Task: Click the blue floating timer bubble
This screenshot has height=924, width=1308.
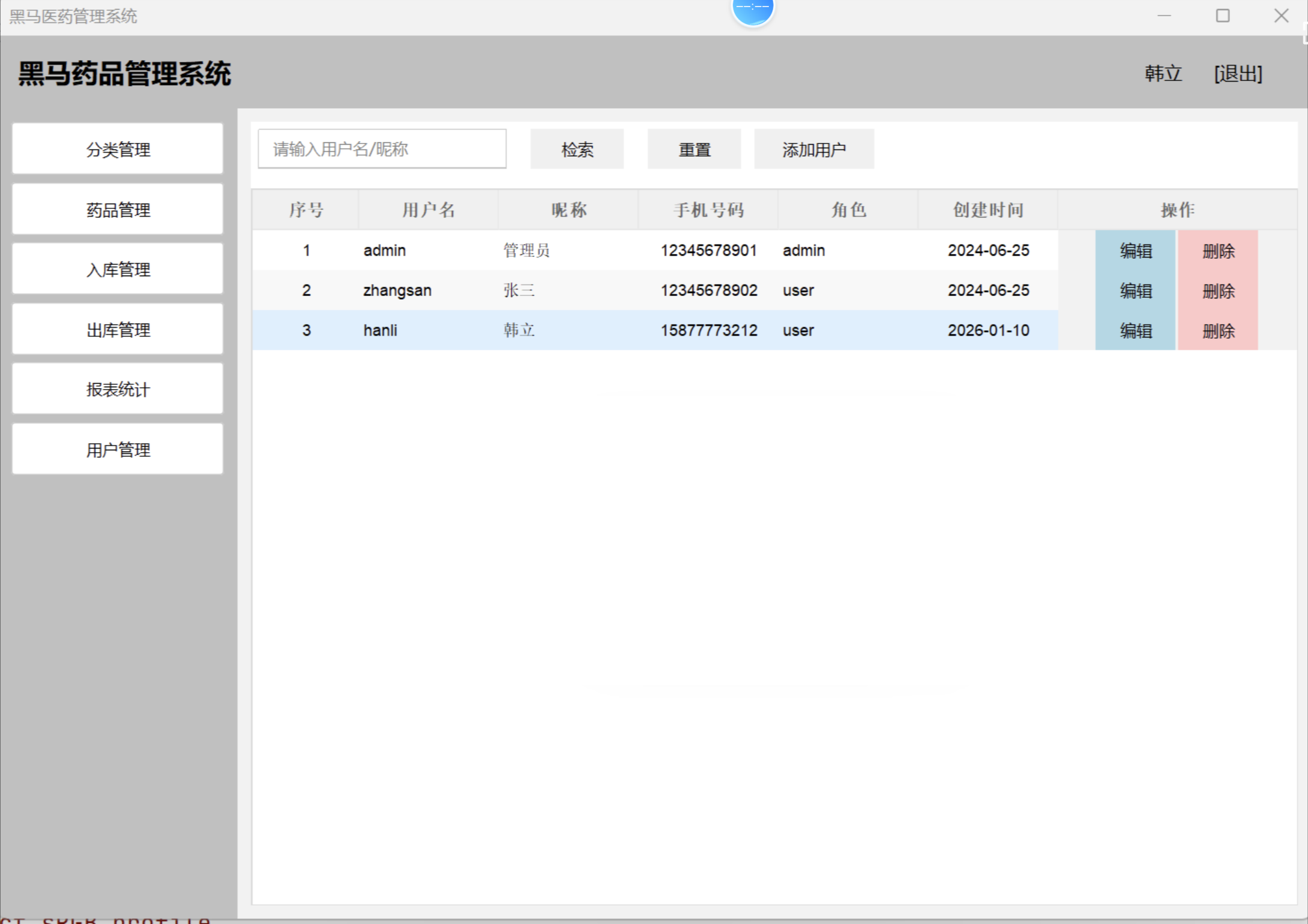Action: (x=752, y=10)
